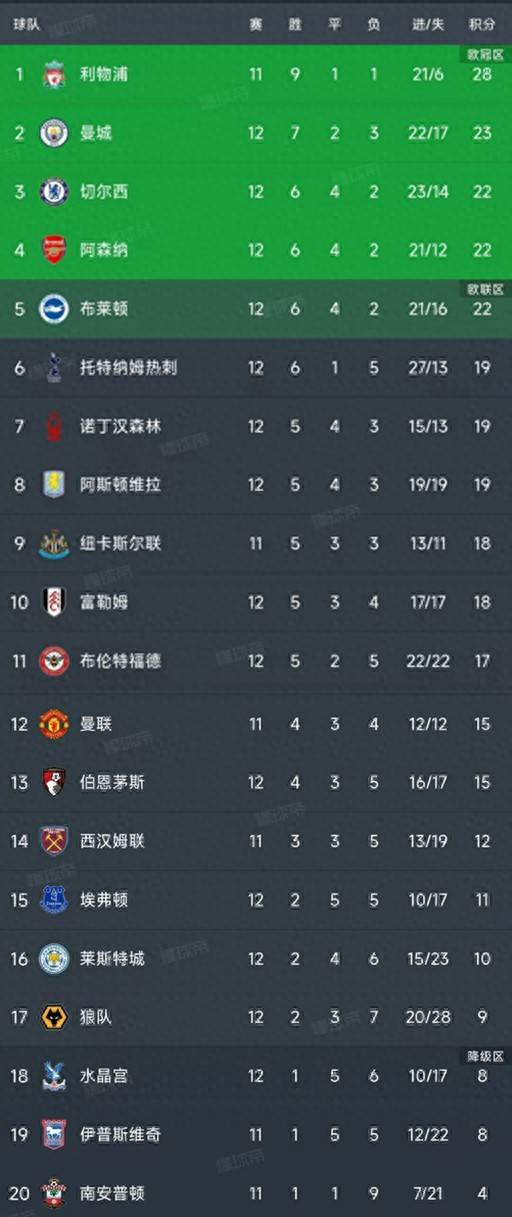
Task: Select the 伊普斯维奇 table row
Action: [x=256, y=1134]
